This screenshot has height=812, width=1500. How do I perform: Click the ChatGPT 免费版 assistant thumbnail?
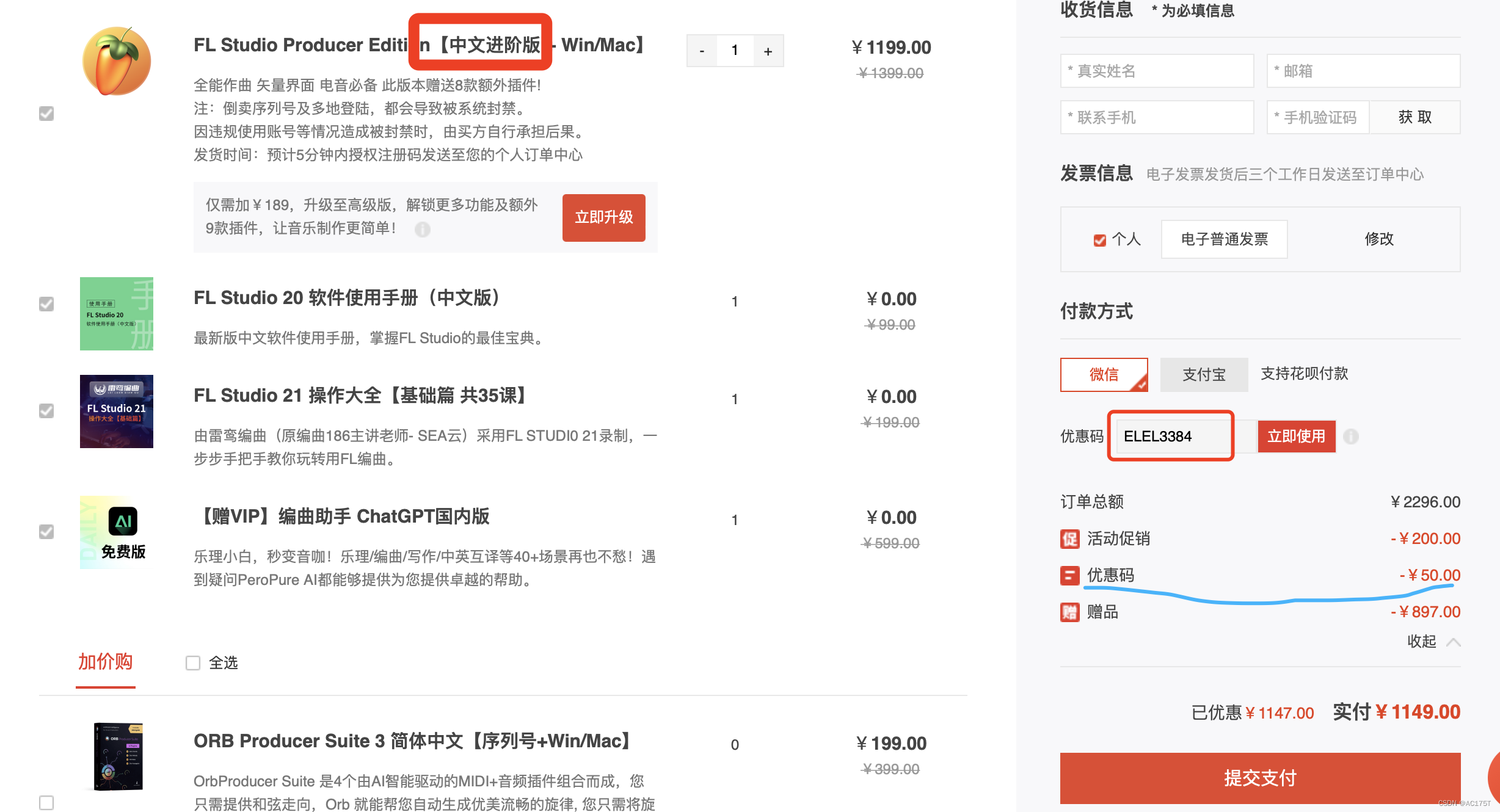coord(117,532)
